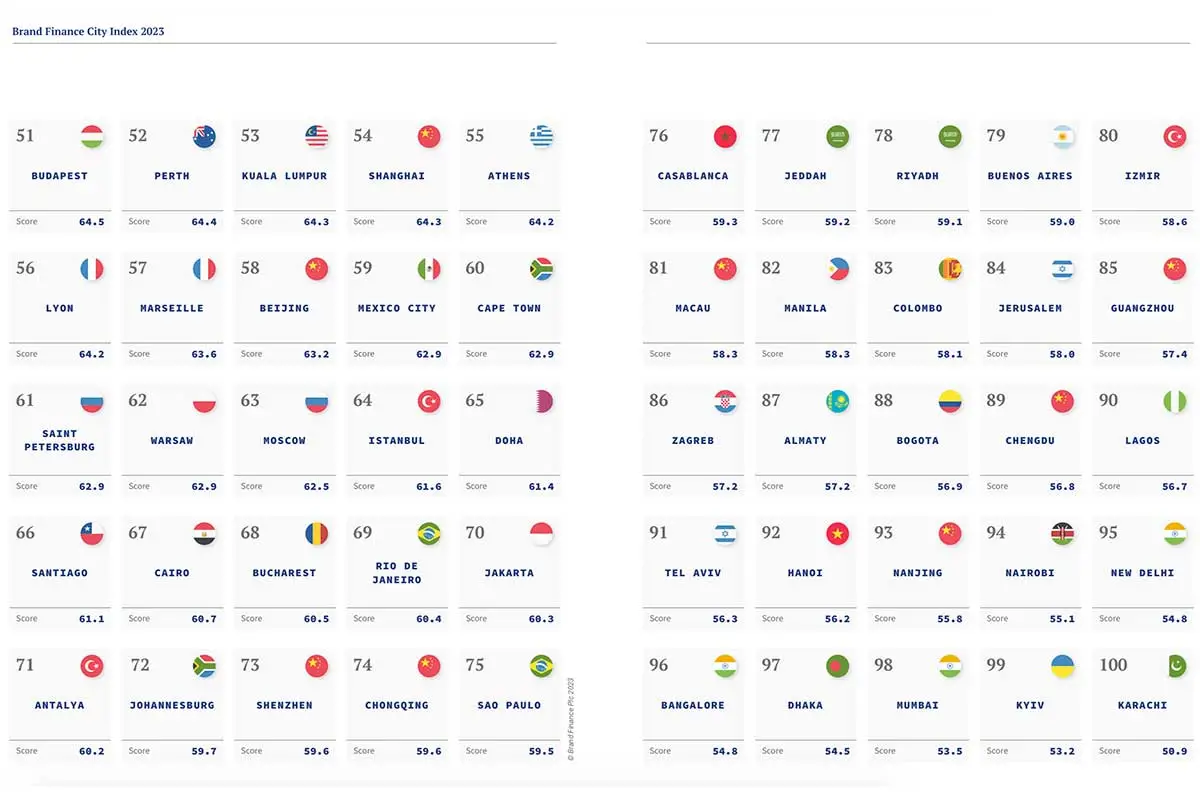Click the rank number 88 for Bogota
The image size is (1200, 800).
coord(883,401)
